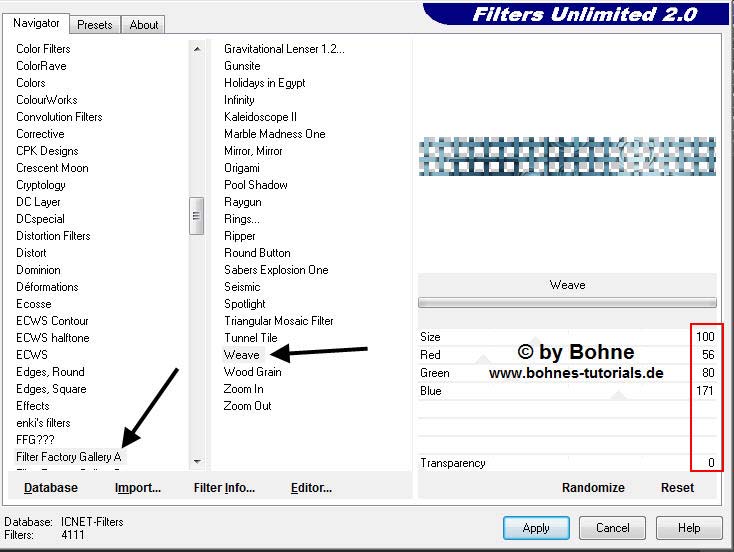The width and height of the screenshot is (734, 552).
Task: Click the Apply button
Action: click(x=536, y=528)
